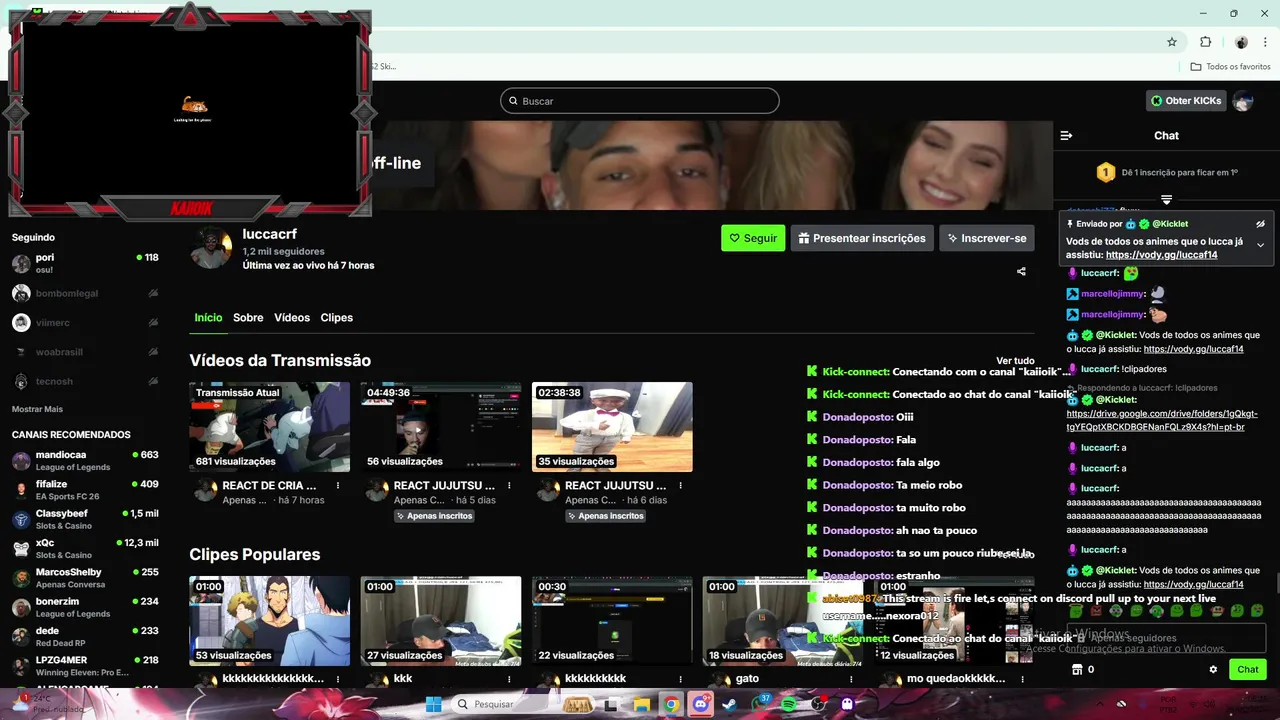Screen dimensions: 1280x720
Task: Open recommended channel bonerzim
Action: click(x=85, y=607)
